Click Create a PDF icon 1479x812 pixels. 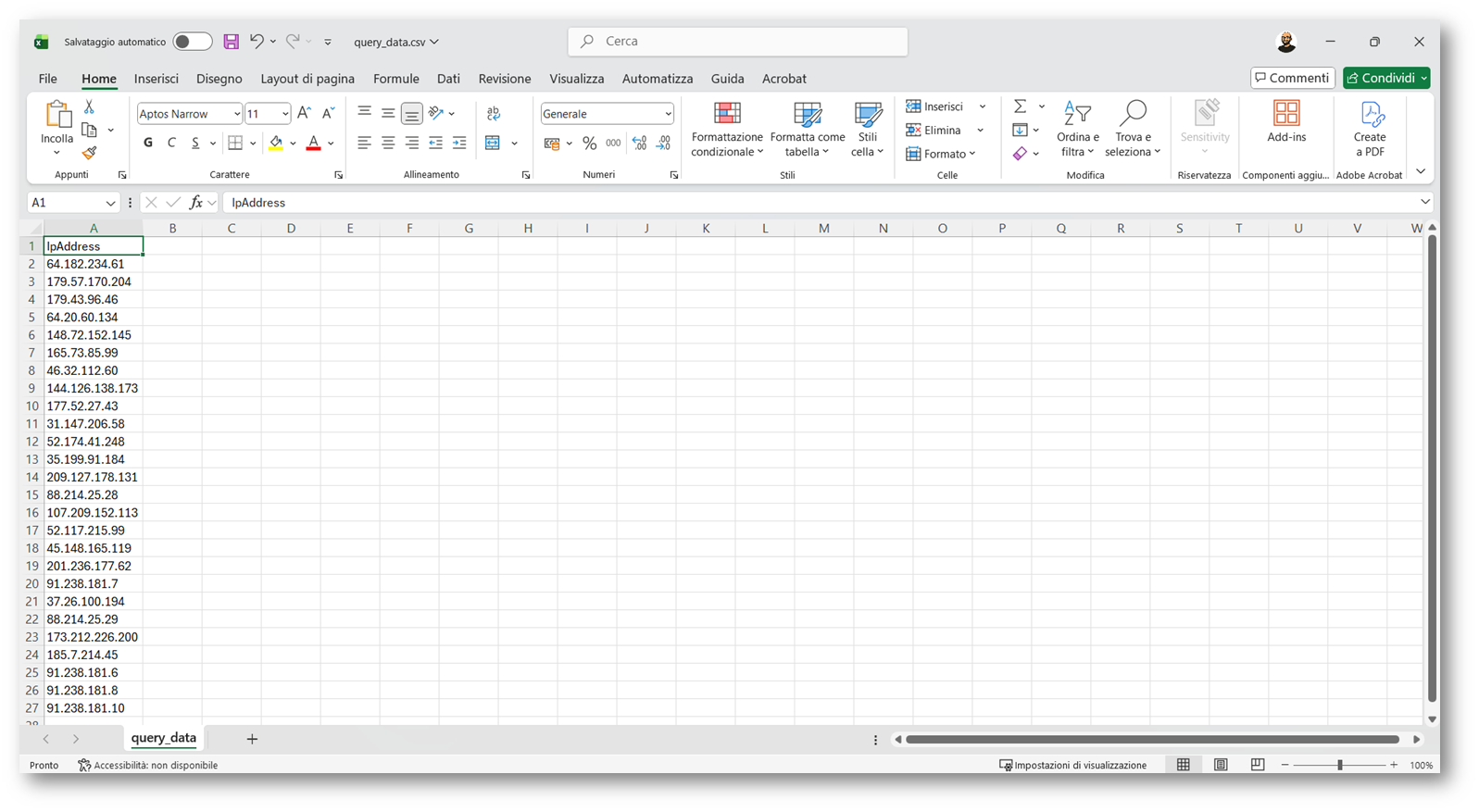1369,130
